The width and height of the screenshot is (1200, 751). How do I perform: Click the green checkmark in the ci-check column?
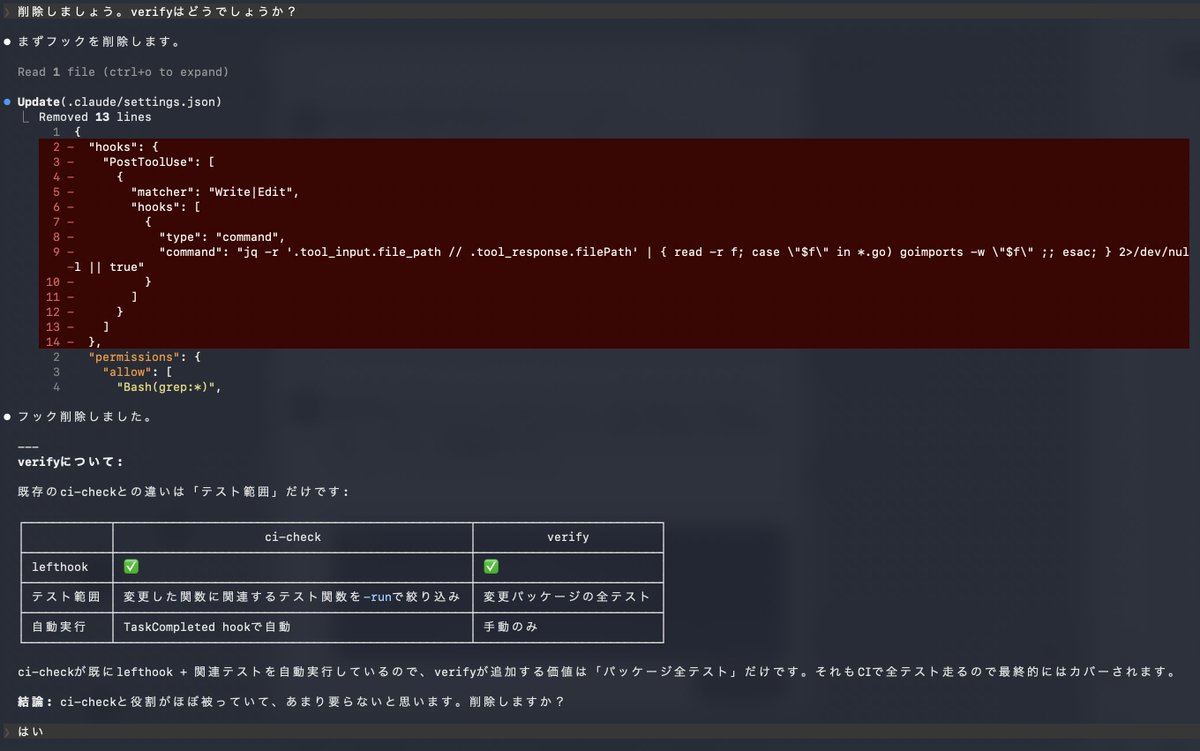(x=131, y=567)
